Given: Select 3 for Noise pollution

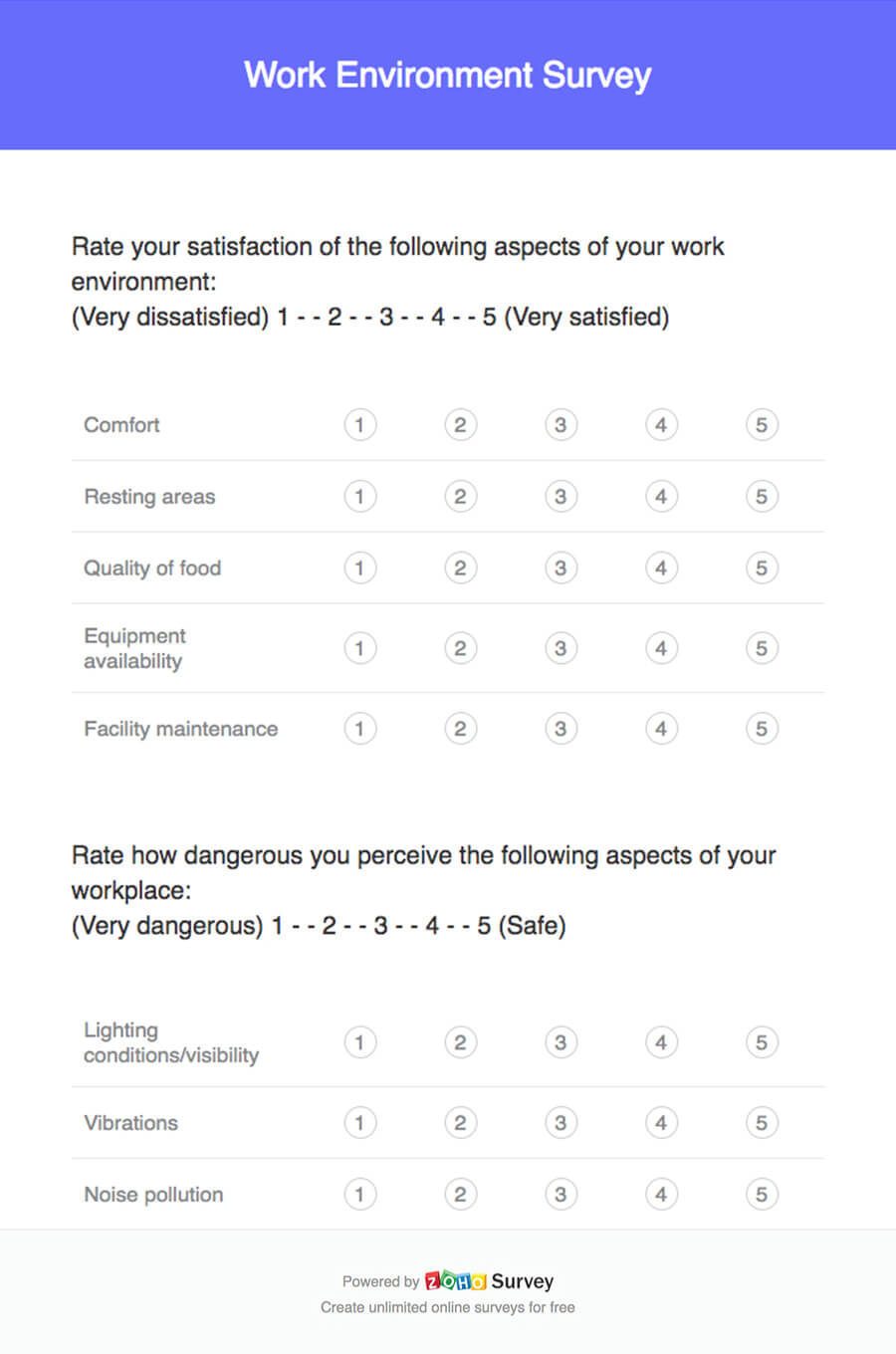Looking at the screenshot, I should point(560,1195).
